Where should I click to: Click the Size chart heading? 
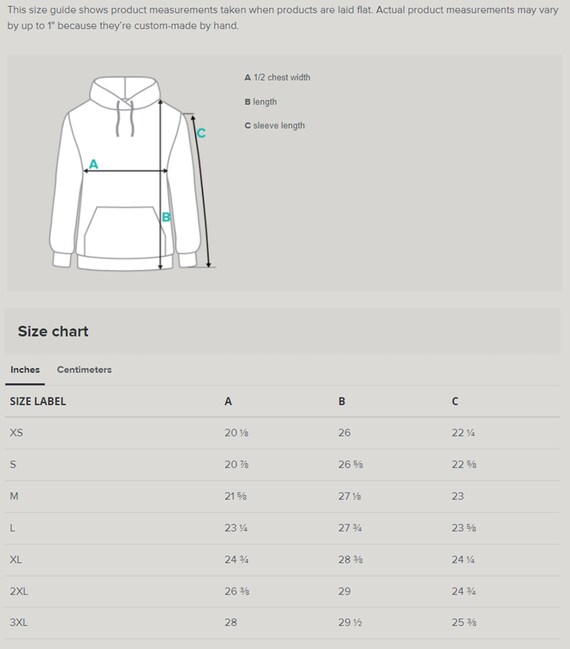click(53, 332)
